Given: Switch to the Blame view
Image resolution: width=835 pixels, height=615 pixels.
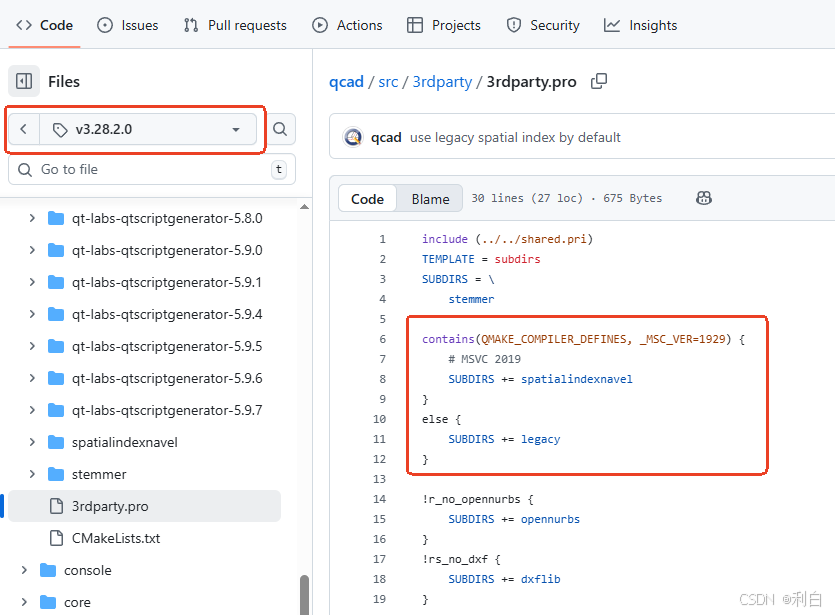Looking at the screenshot, I should (430, 199).
